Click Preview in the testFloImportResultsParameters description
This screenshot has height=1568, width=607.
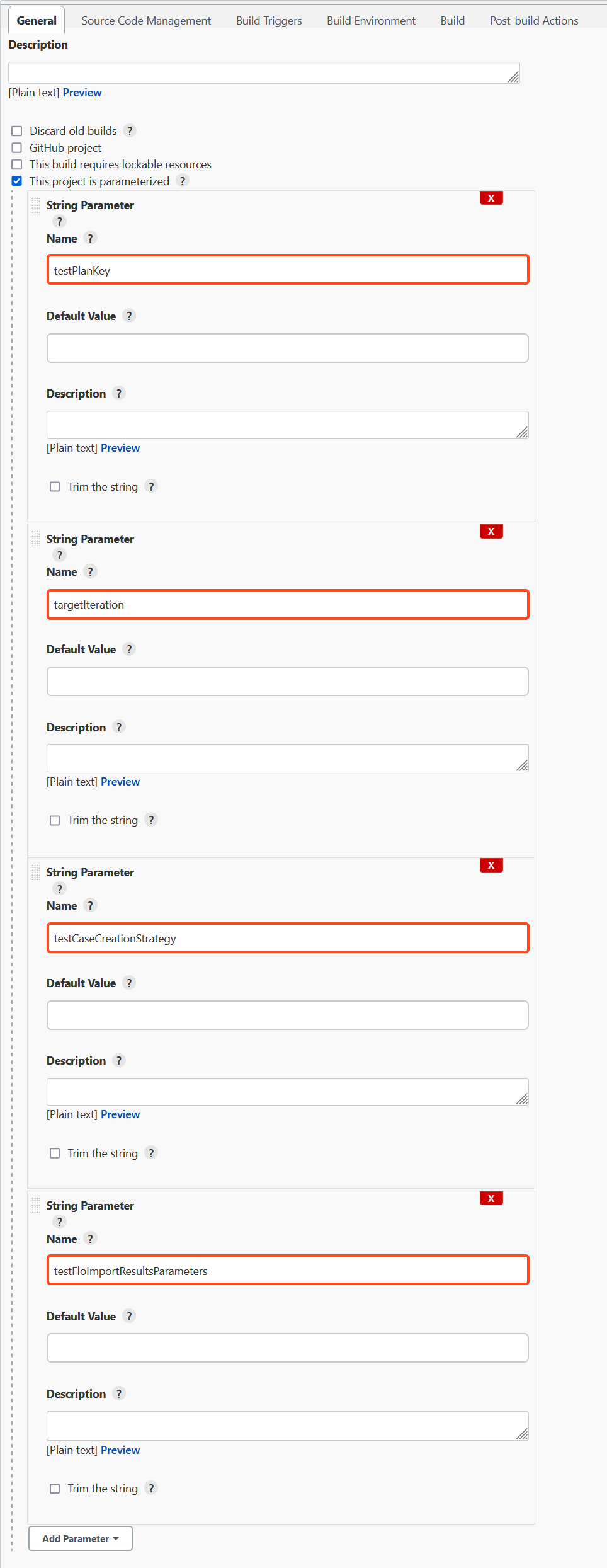point(120,1450)
